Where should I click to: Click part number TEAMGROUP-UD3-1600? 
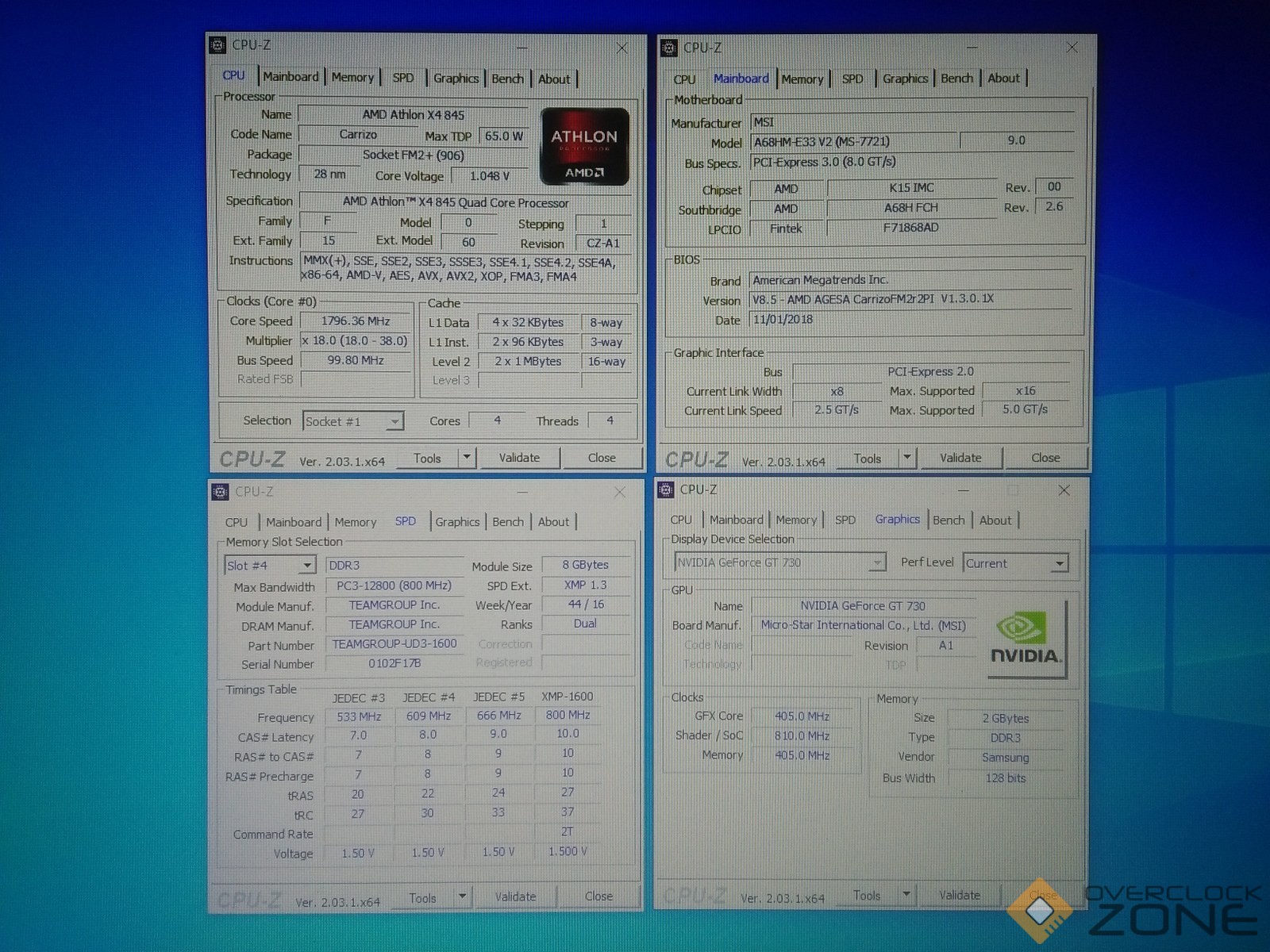coord(394,644)
